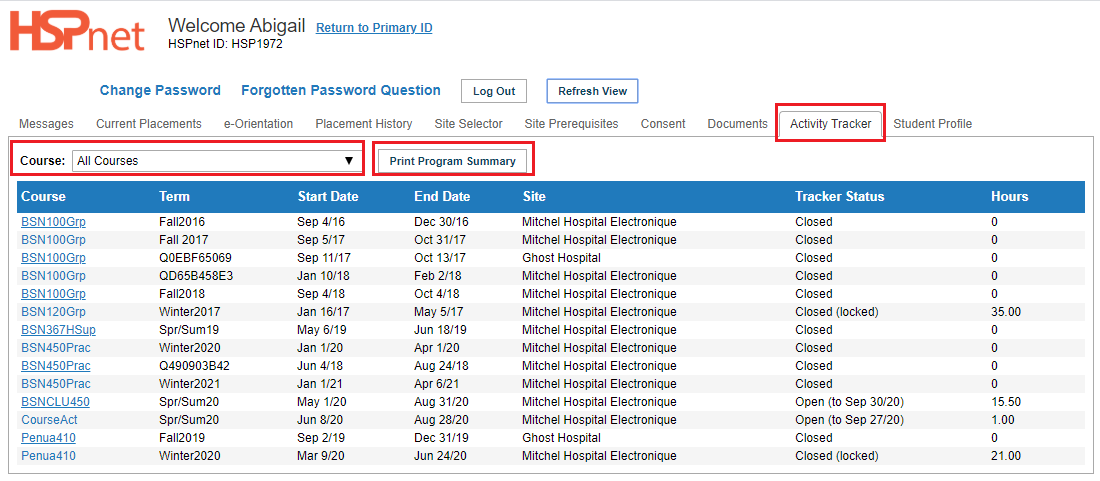Switch to the Current Placements tab
Viewport: 1100px width, 481px height.
149,124
